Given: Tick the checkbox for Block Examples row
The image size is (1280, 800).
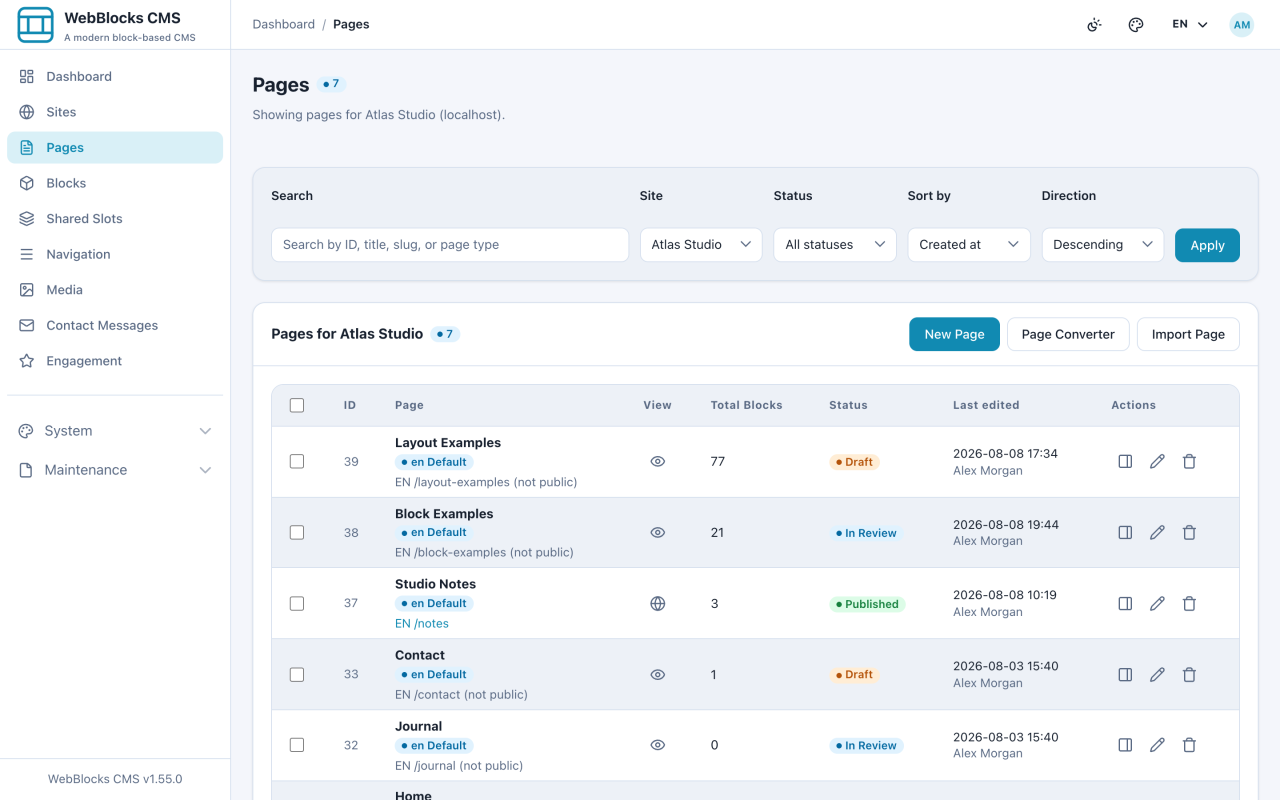Looking at the screenshot, I should pyautogui.click(x=297, y=533).
